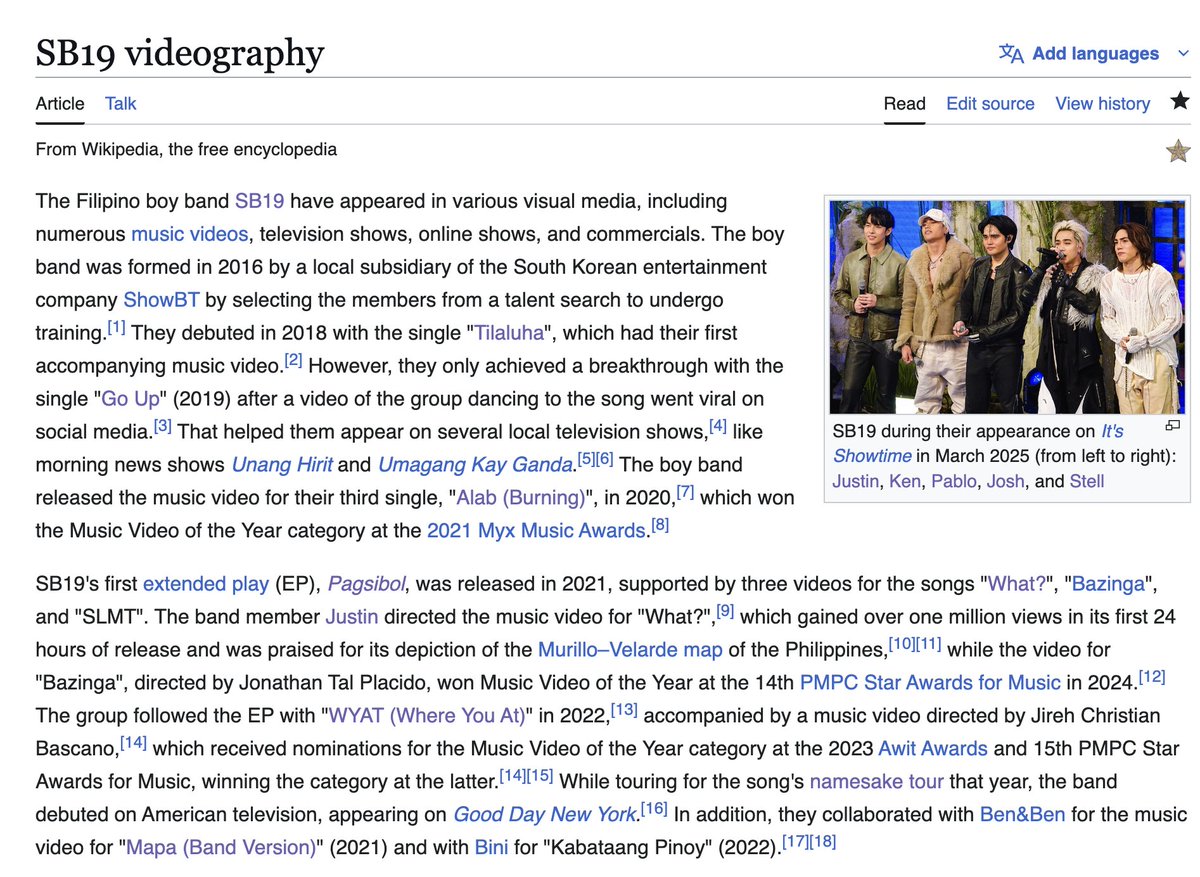Click the black watchlist star icon
This screenshot has width=1200, height=877.
[1180, 100]
